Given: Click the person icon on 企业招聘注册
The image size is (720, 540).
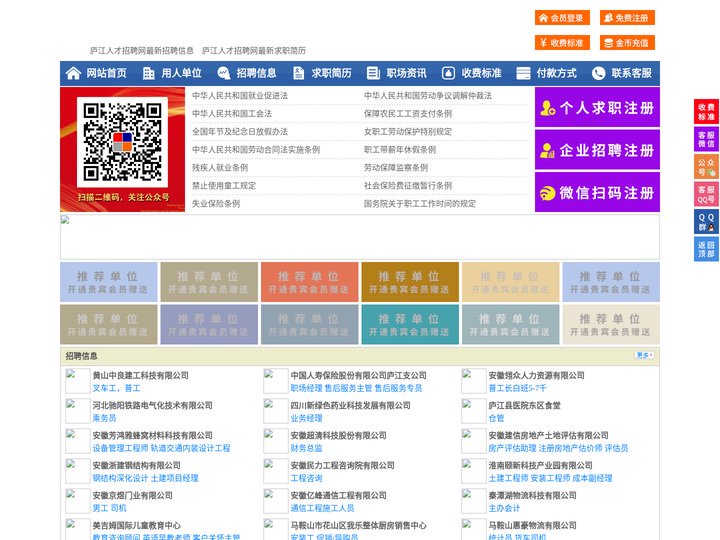Looking at the screenshot, I should coord(547,150).
